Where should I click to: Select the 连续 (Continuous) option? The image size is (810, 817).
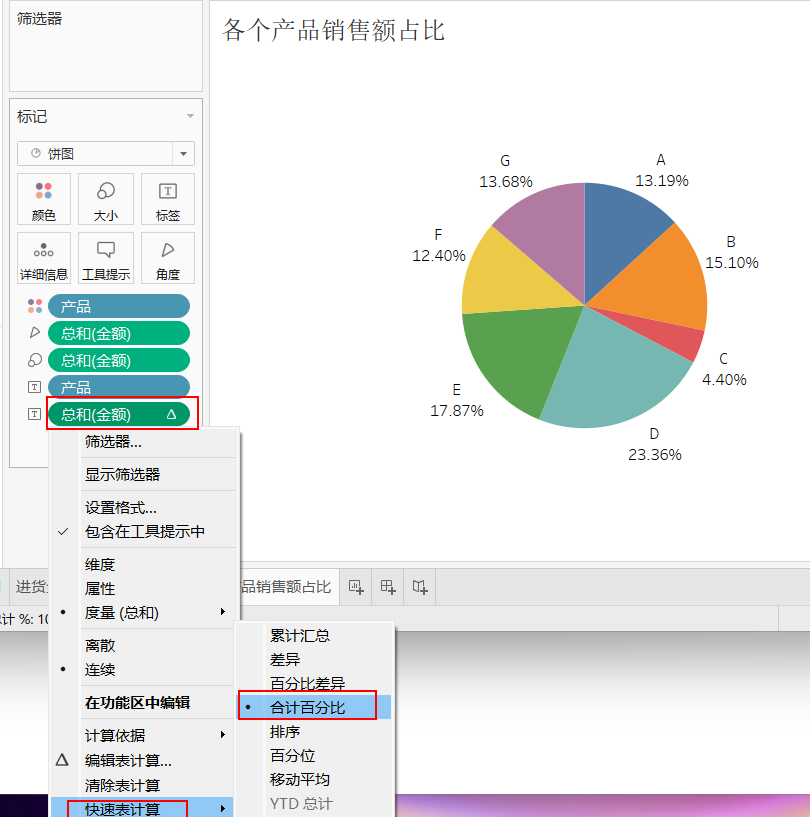pyautogui.click(x=100, y=670)
